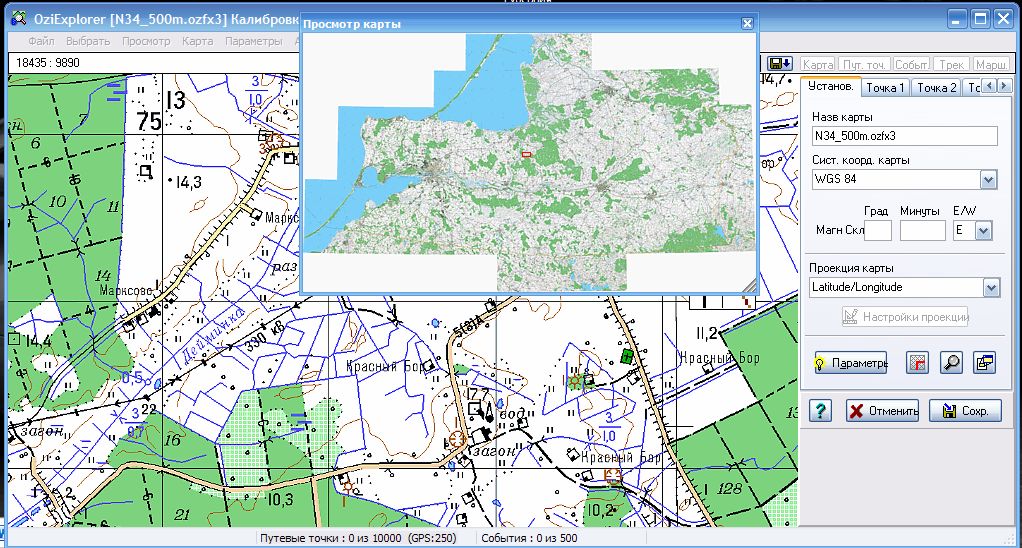Click the Параметры button with lightbulb
Screen dimensions: 1022x548
tap(851, 363)
